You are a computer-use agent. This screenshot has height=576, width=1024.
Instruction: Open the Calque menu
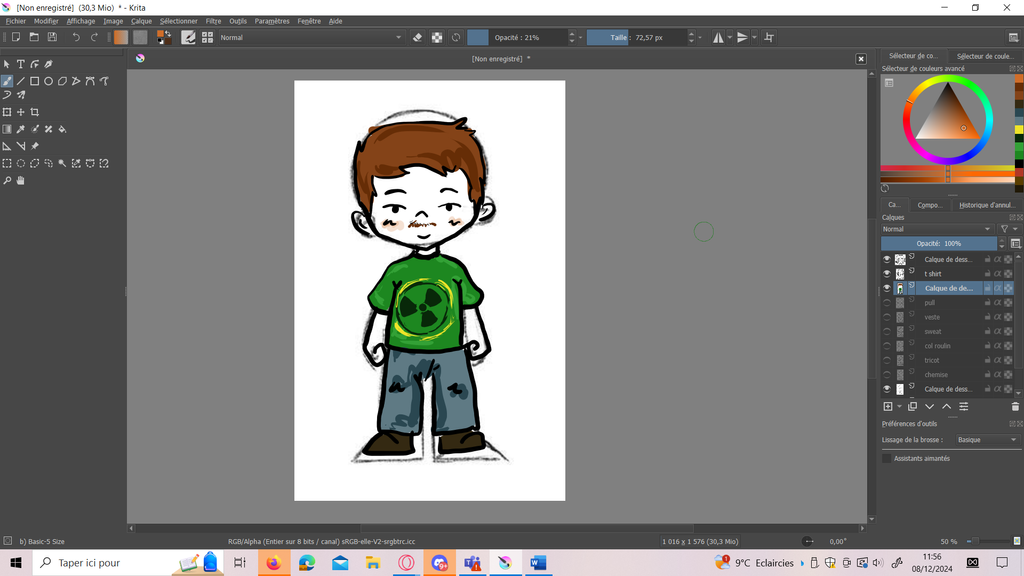[141, 21]
